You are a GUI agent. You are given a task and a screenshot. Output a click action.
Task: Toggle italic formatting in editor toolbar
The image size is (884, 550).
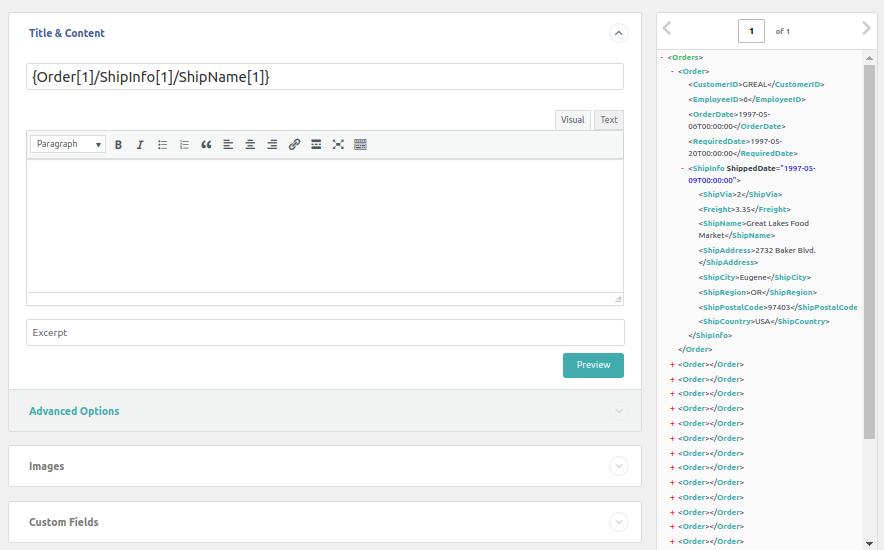(140, 145)
